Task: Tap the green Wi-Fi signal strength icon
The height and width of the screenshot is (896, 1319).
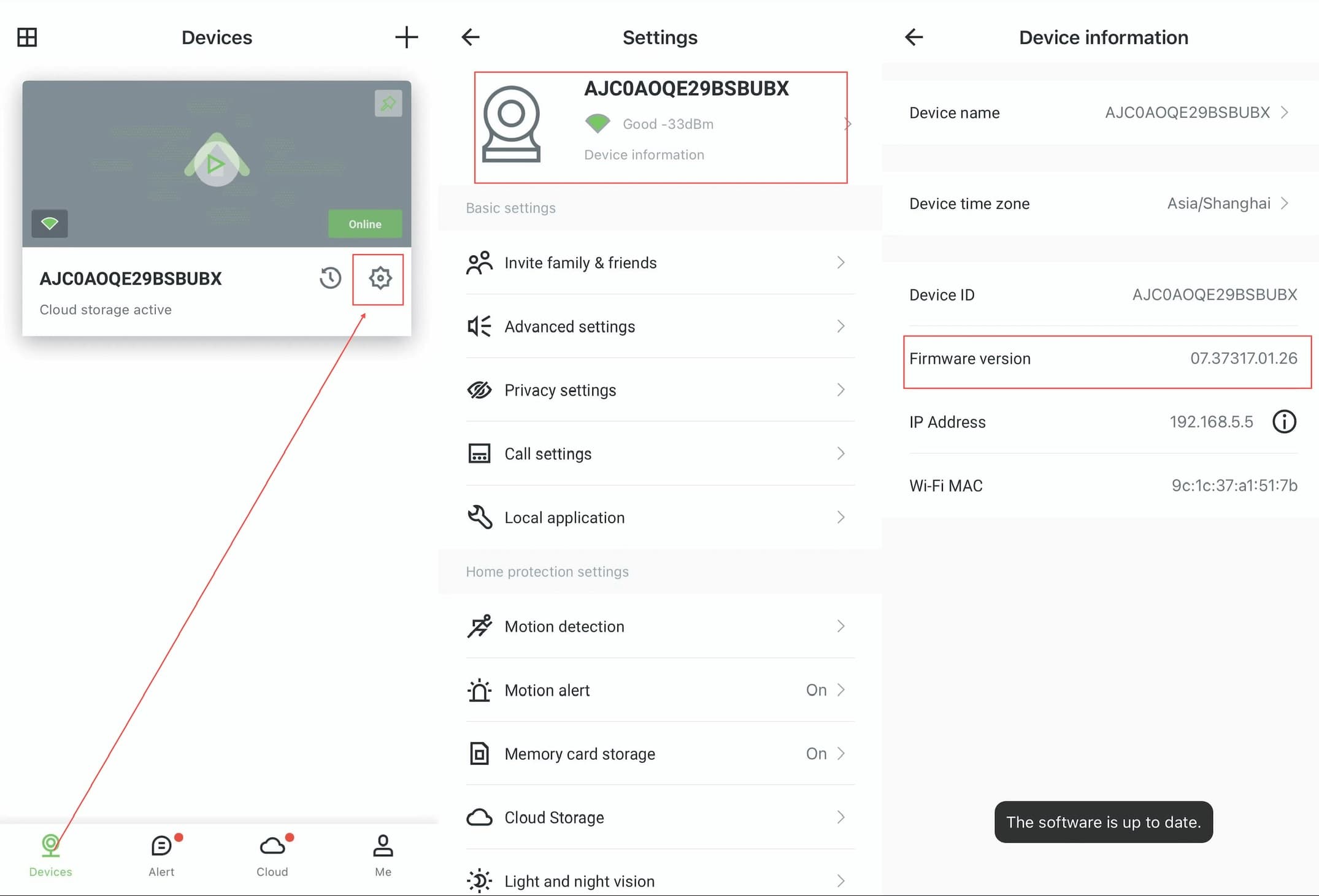Action: (597, 123)
